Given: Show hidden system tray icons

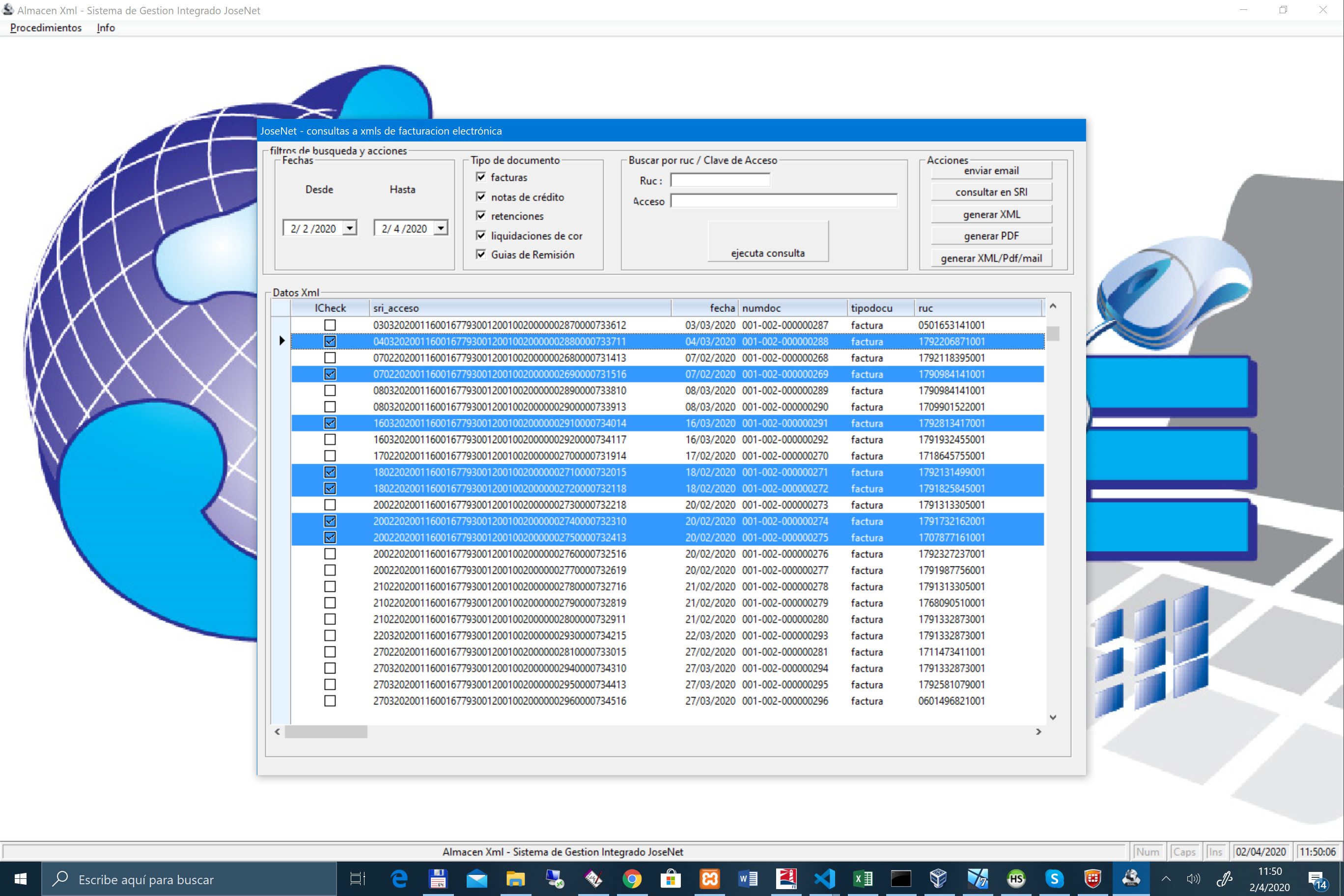Looking at the screenshot, I should (1166, 879).
